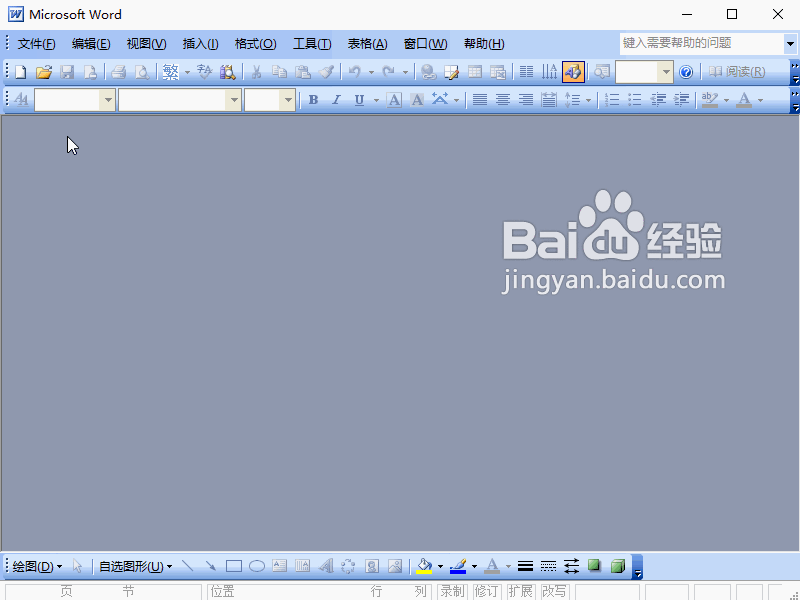Image resolution: width=800 pixels, height=600 pixels.
Task: Open the 文件(F) menu
Action: (x=36, y=44)
